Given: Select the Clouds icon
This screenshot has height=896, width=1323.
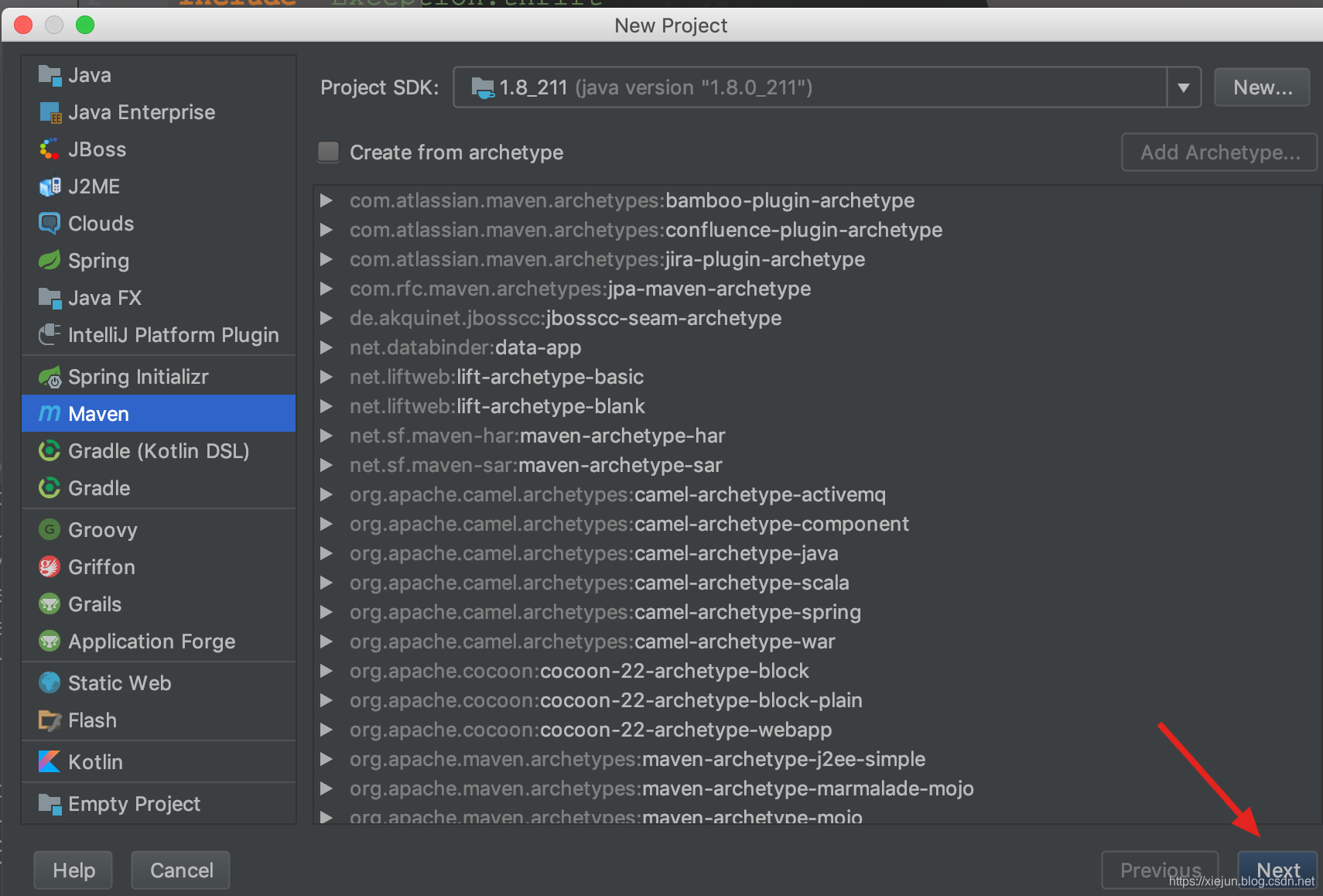Looking at the screenshot, I should [x=50, y=224].
